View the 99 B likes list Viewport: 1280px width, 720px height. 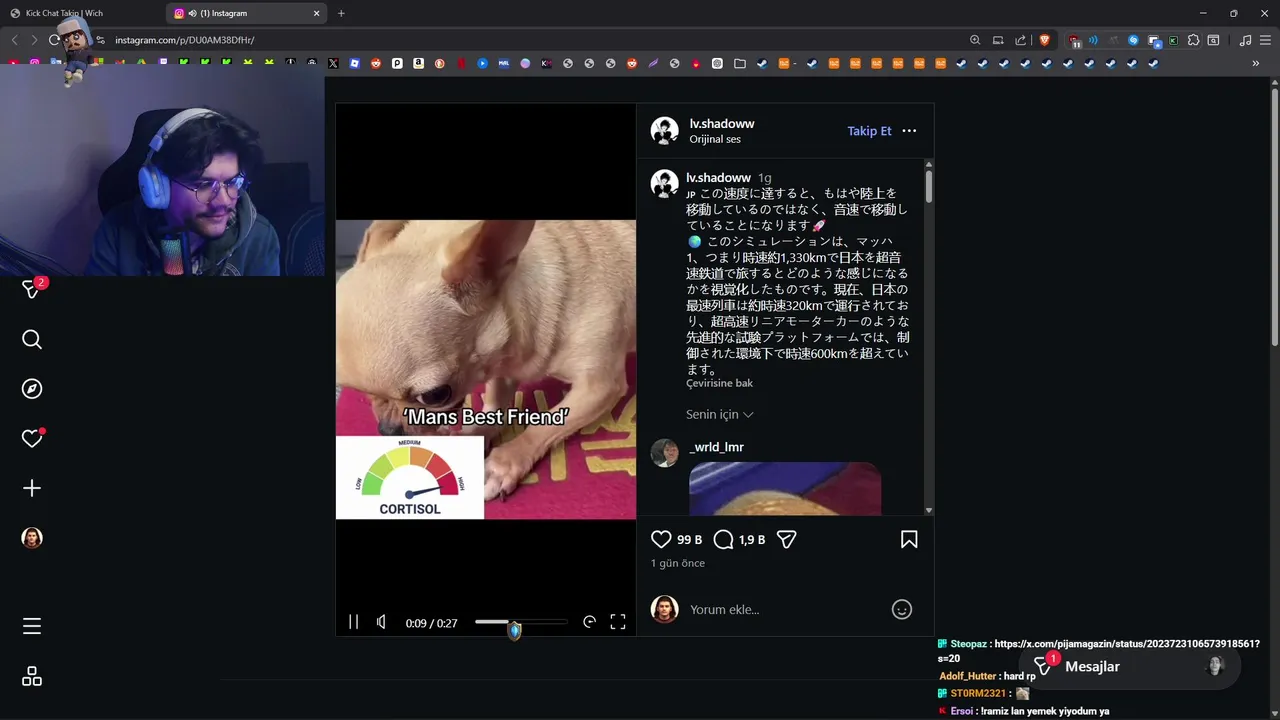tap(689, 540)
